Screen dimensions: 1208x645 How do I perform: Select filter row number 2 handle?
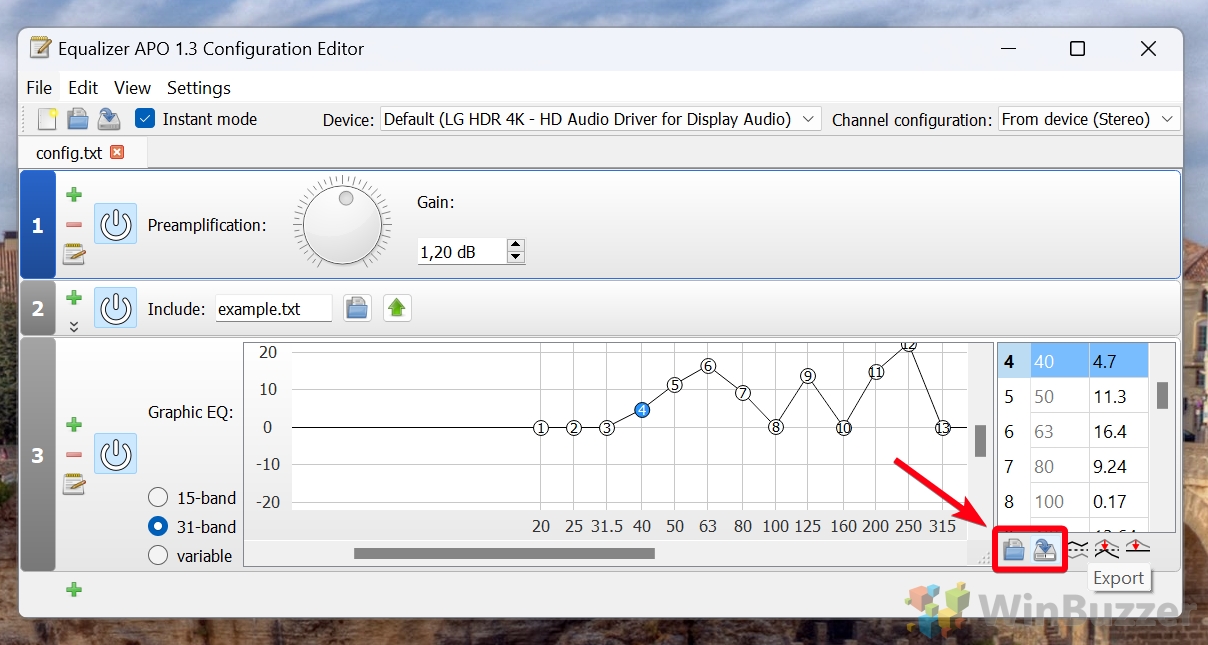38,308
